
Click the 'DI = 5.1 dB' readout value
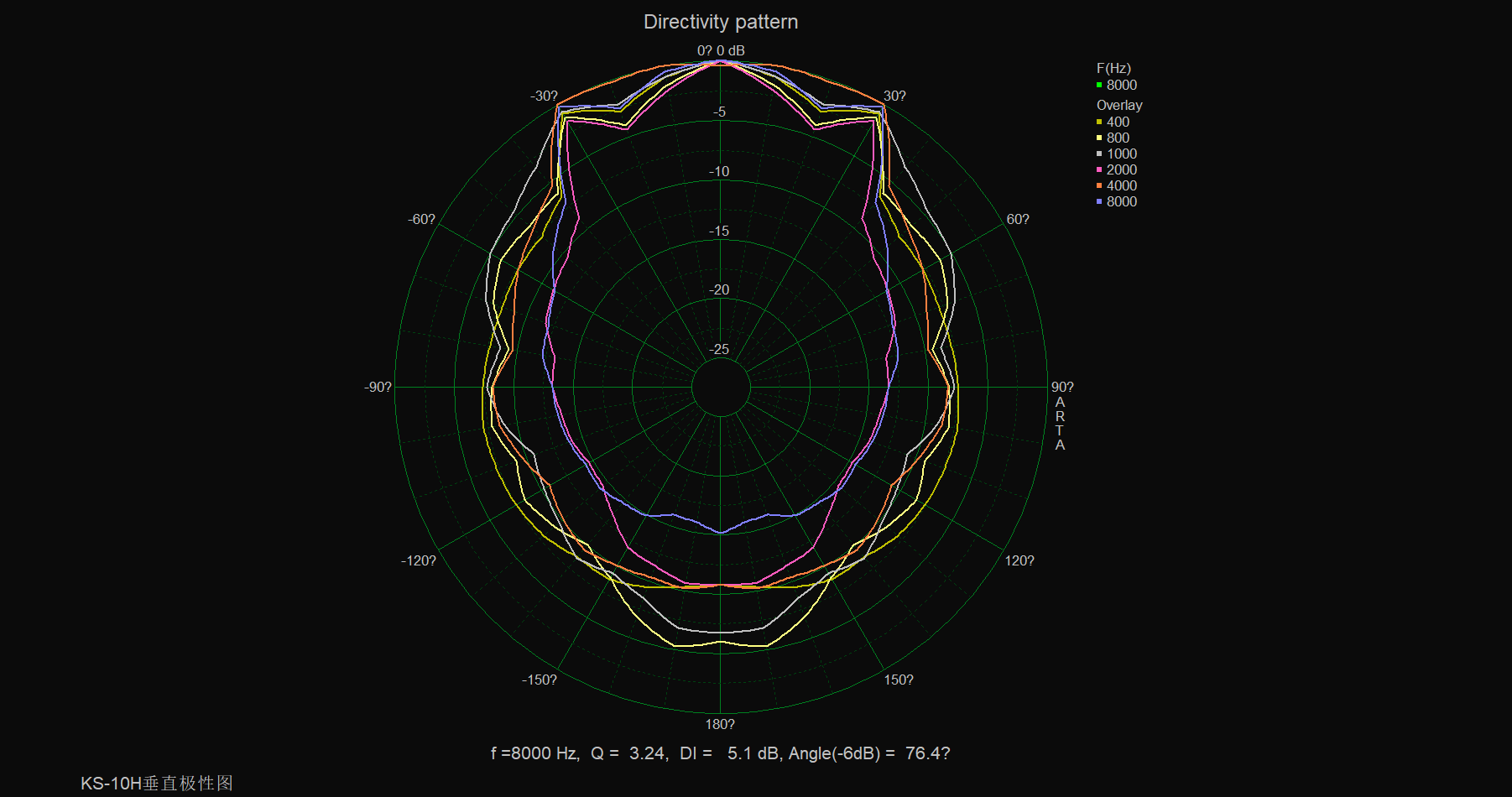[729, 753]
